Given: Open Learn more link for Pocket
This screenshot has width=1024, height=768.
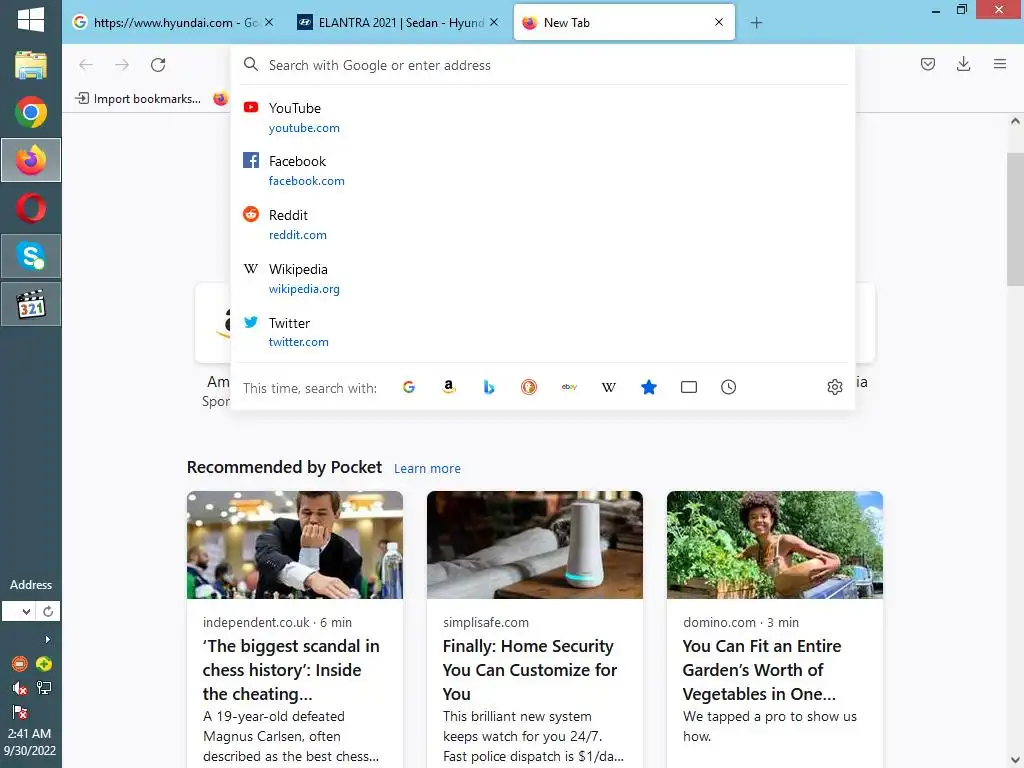Looking at the screenshot, I should tap(427, 468).
